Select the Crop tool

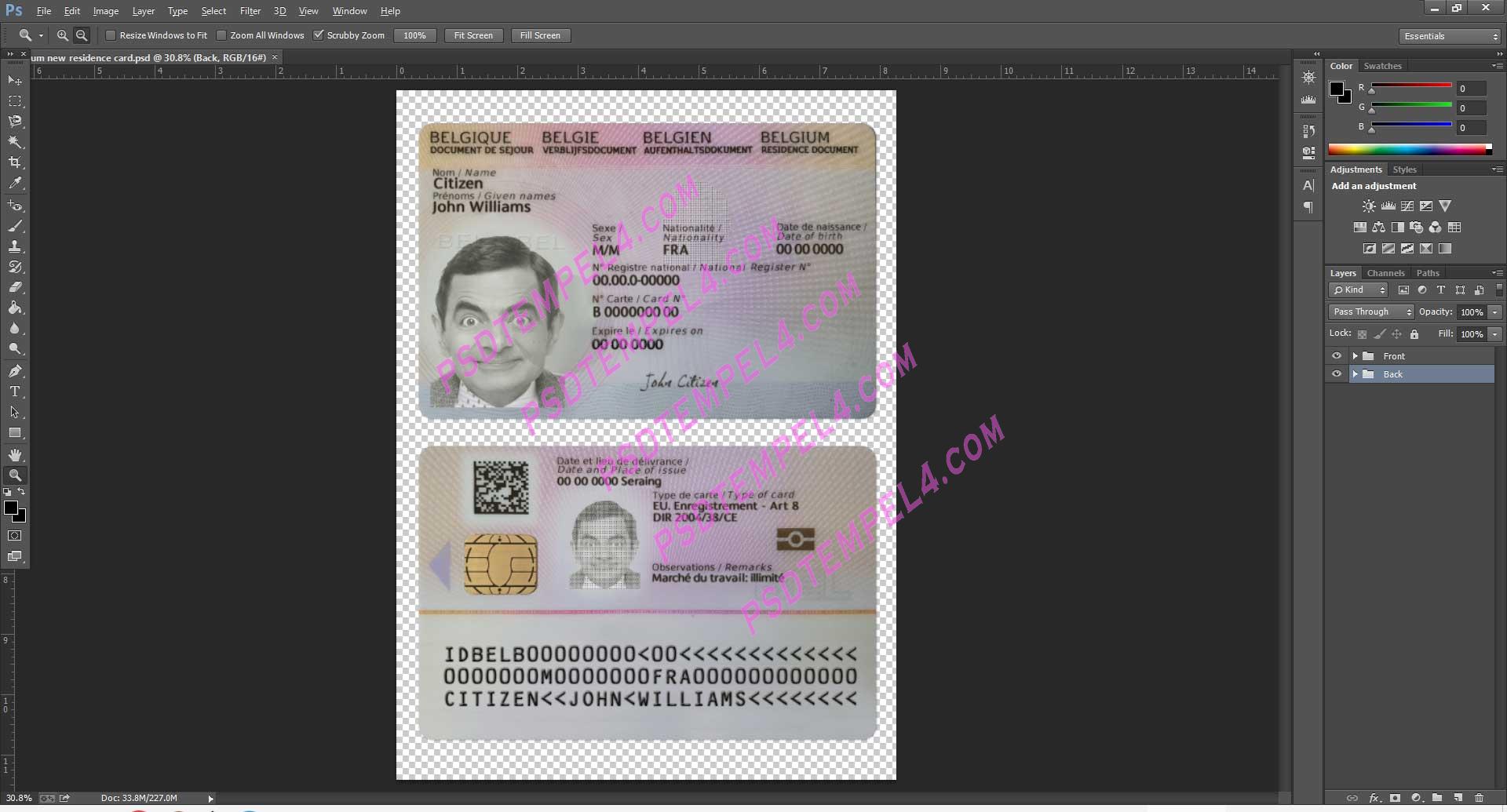(15, 162)
